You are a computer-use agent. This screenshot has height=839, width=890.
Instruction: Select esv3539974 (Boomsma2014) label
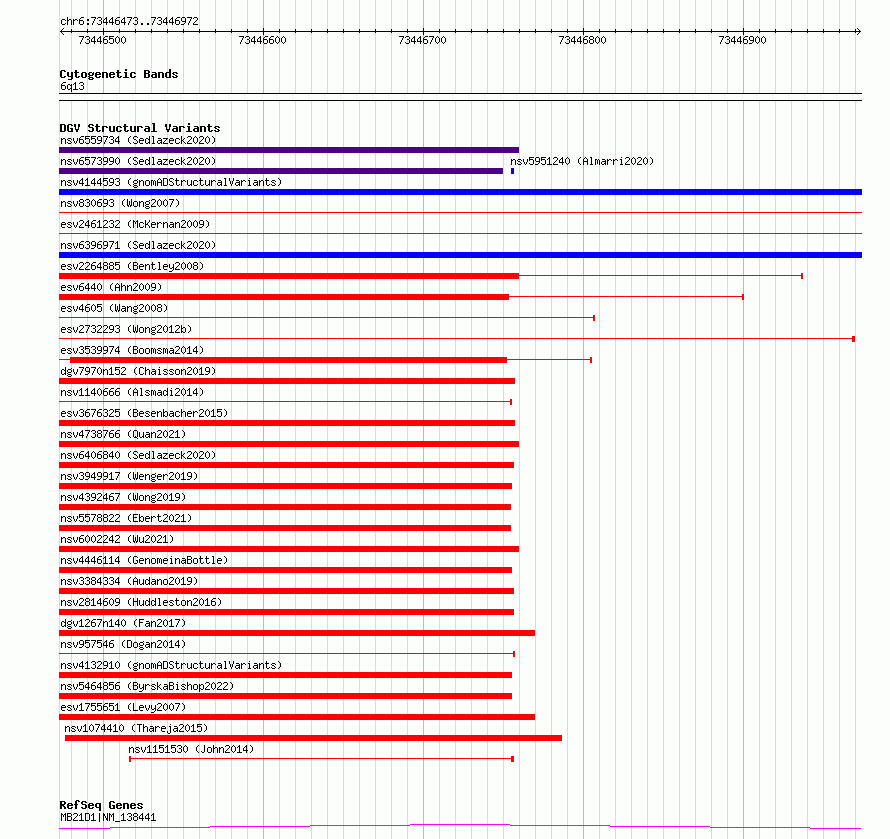click(x=132, y=350)
